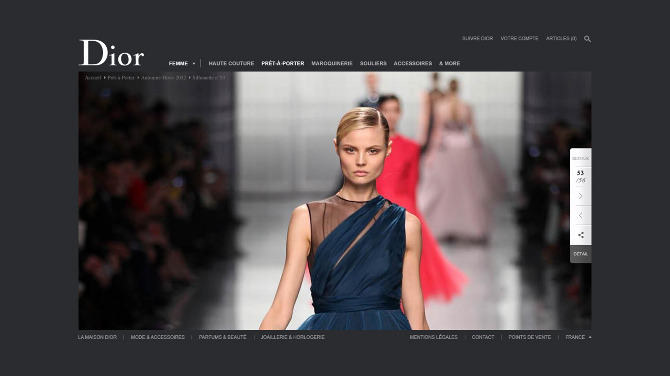Open Maroquinerie category
This screenshot has width=670, height=376.
point(332,63)
